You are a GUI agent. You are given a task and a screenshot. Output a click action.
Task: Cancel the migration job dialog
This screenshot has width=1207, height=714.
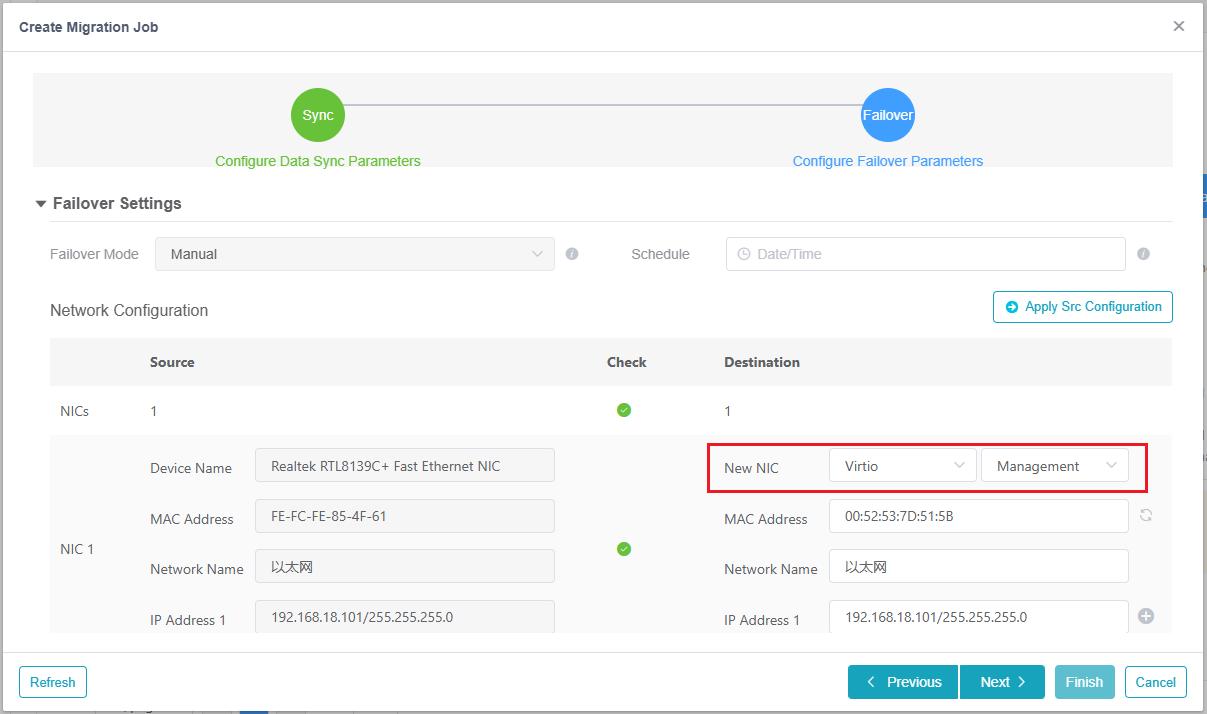pos(1156,682)
